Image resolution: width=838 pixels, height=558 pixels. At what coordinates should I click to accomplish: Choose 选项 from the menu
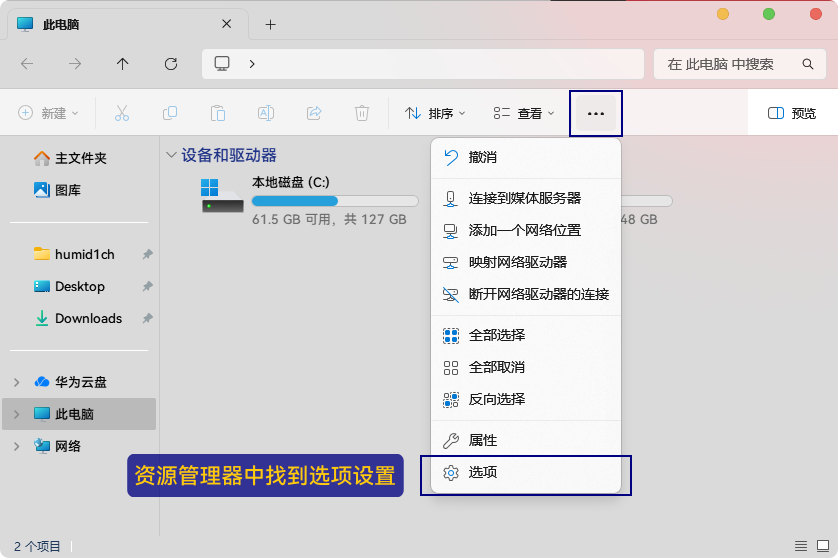(526, 472)
